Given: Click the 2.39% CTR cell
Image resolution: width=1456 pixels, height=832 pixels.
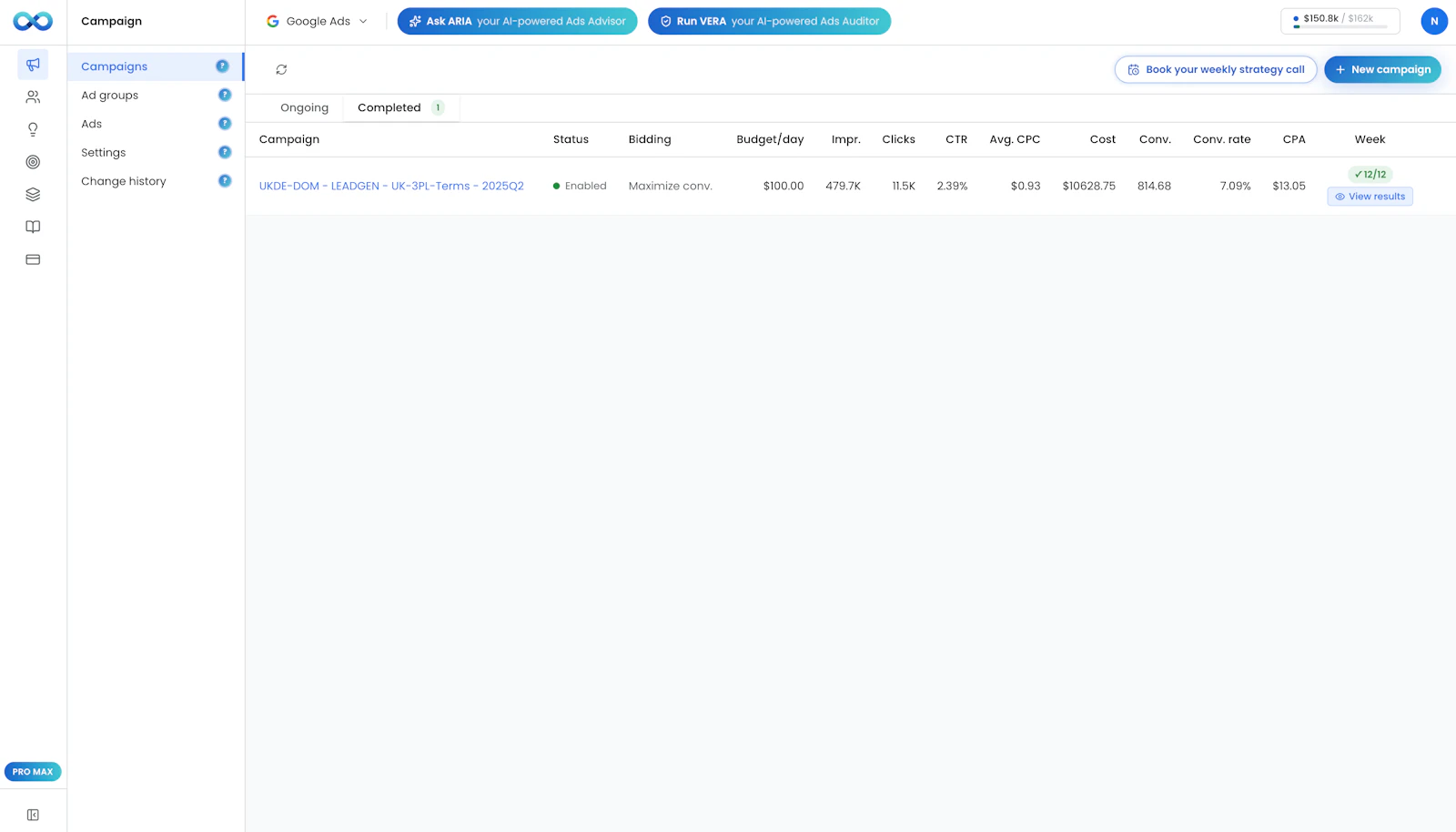Looking at the screenshot, I should pos(953,186).
